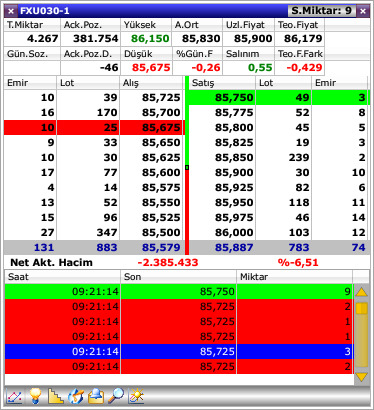Click the magnifying glass search icon
Screen dimensions: 374x410
point(115,396)
